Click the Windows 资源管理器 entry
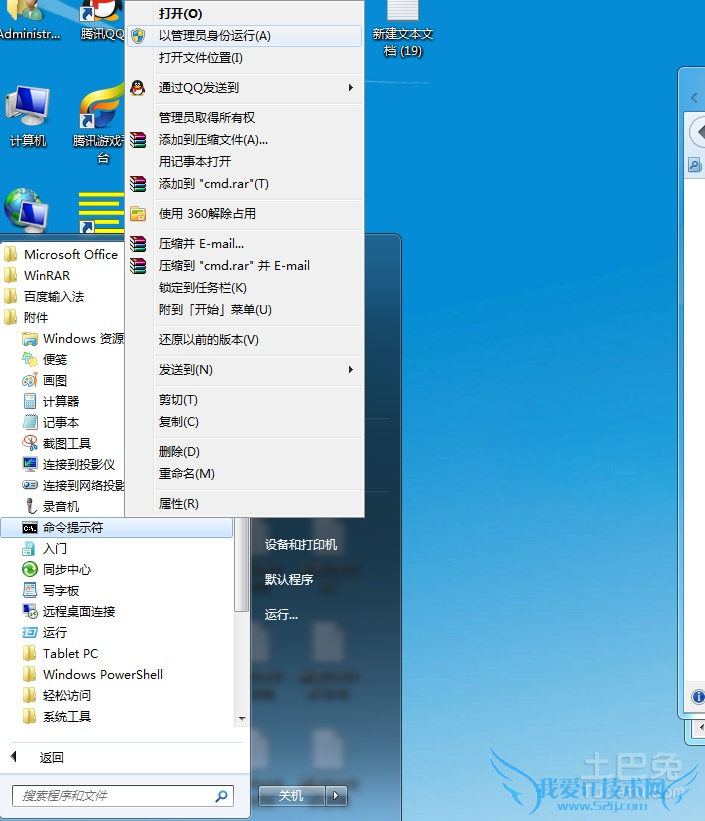Screen dimensions: 705x821 [x=73, y=339]
